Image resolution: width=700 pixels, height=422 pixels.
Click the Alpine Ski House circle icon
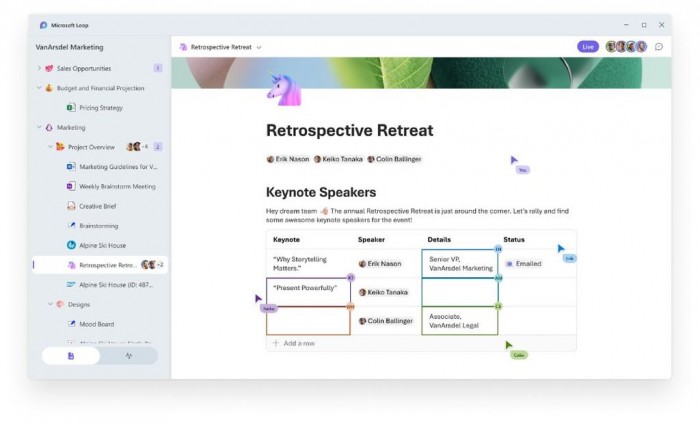71,245
